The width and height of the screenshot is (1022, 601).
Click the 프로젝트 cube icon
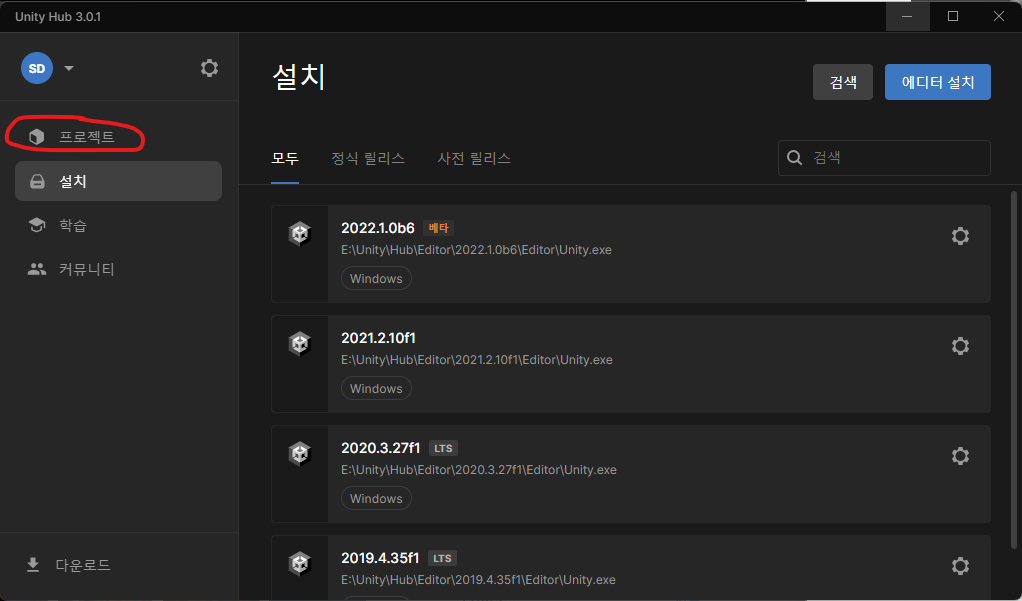tap(37, 136)
